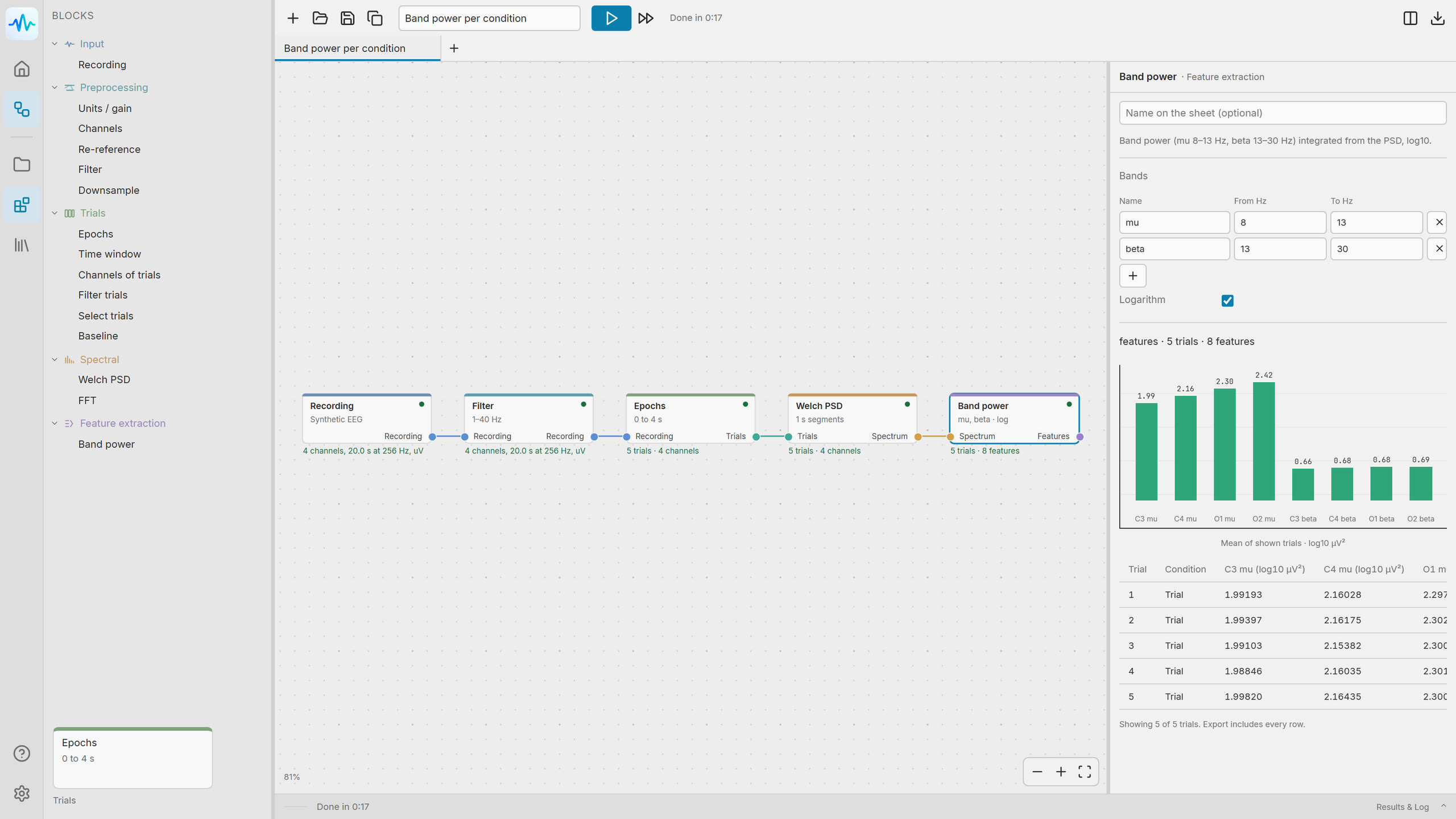Click the beta band From Hz field

click(x=1280, y=249)
